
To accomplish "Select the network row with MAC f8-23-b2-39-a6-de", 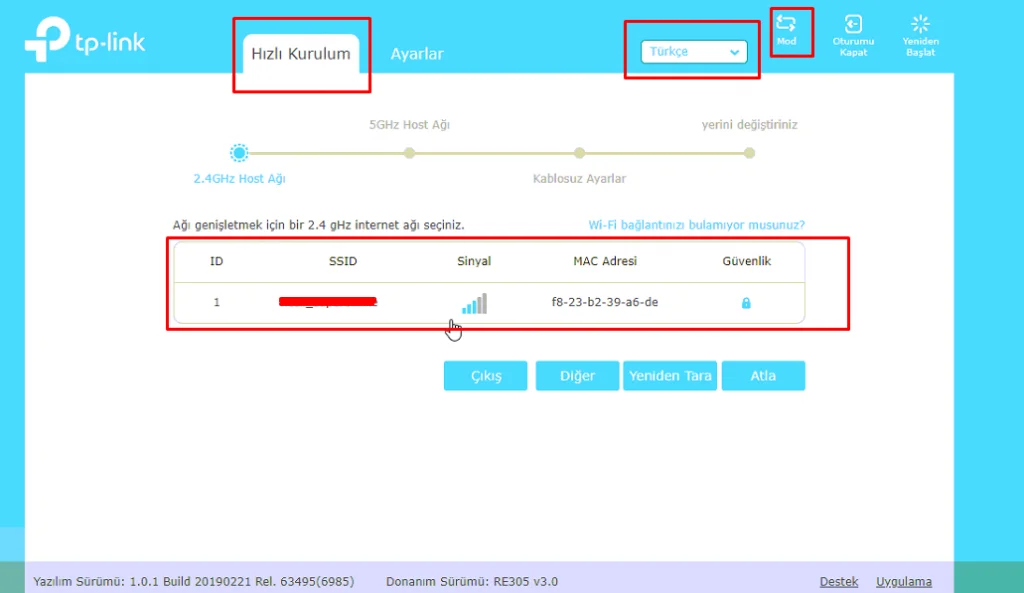I will click(x=604, y=302).
